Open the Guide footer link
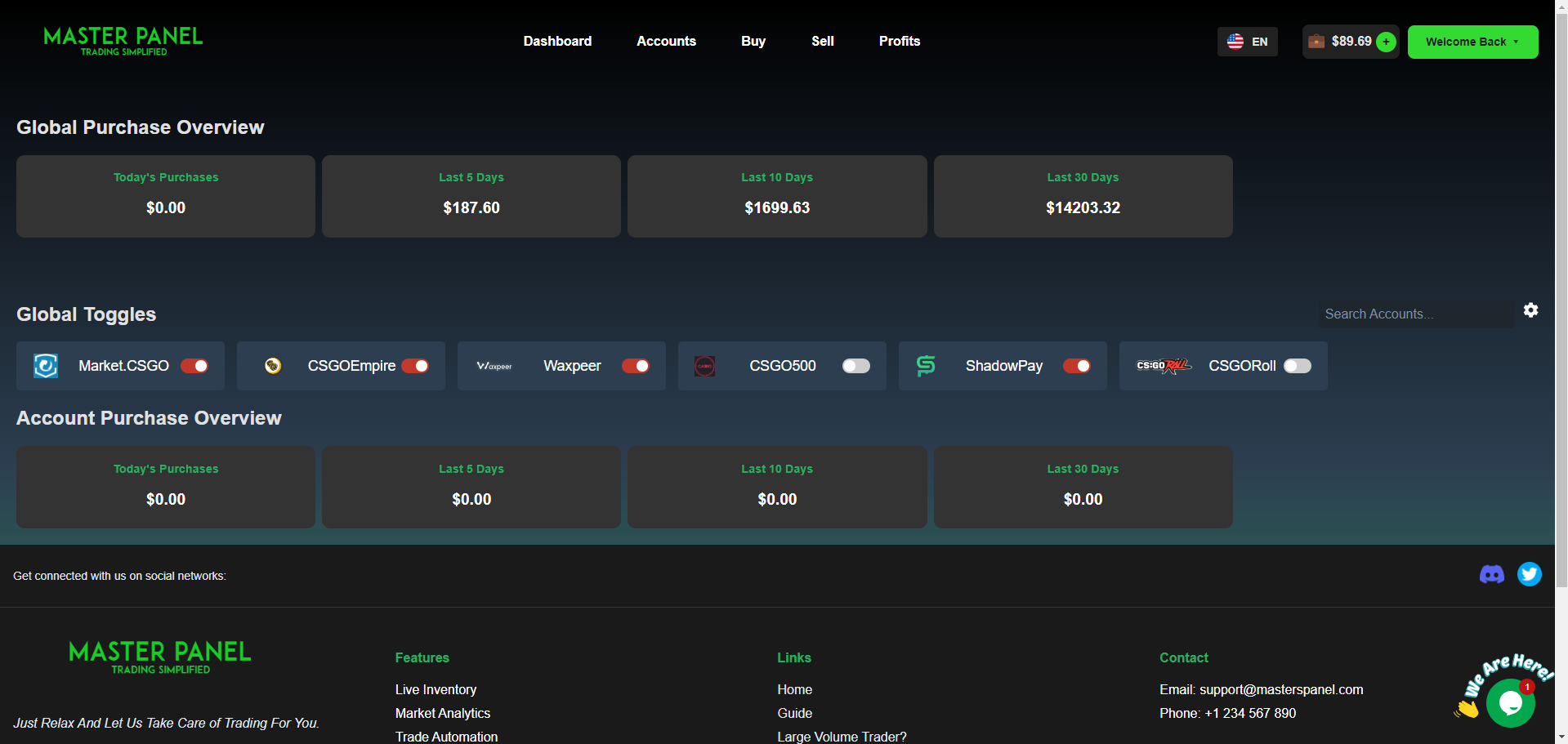 [x=795, y=713]
